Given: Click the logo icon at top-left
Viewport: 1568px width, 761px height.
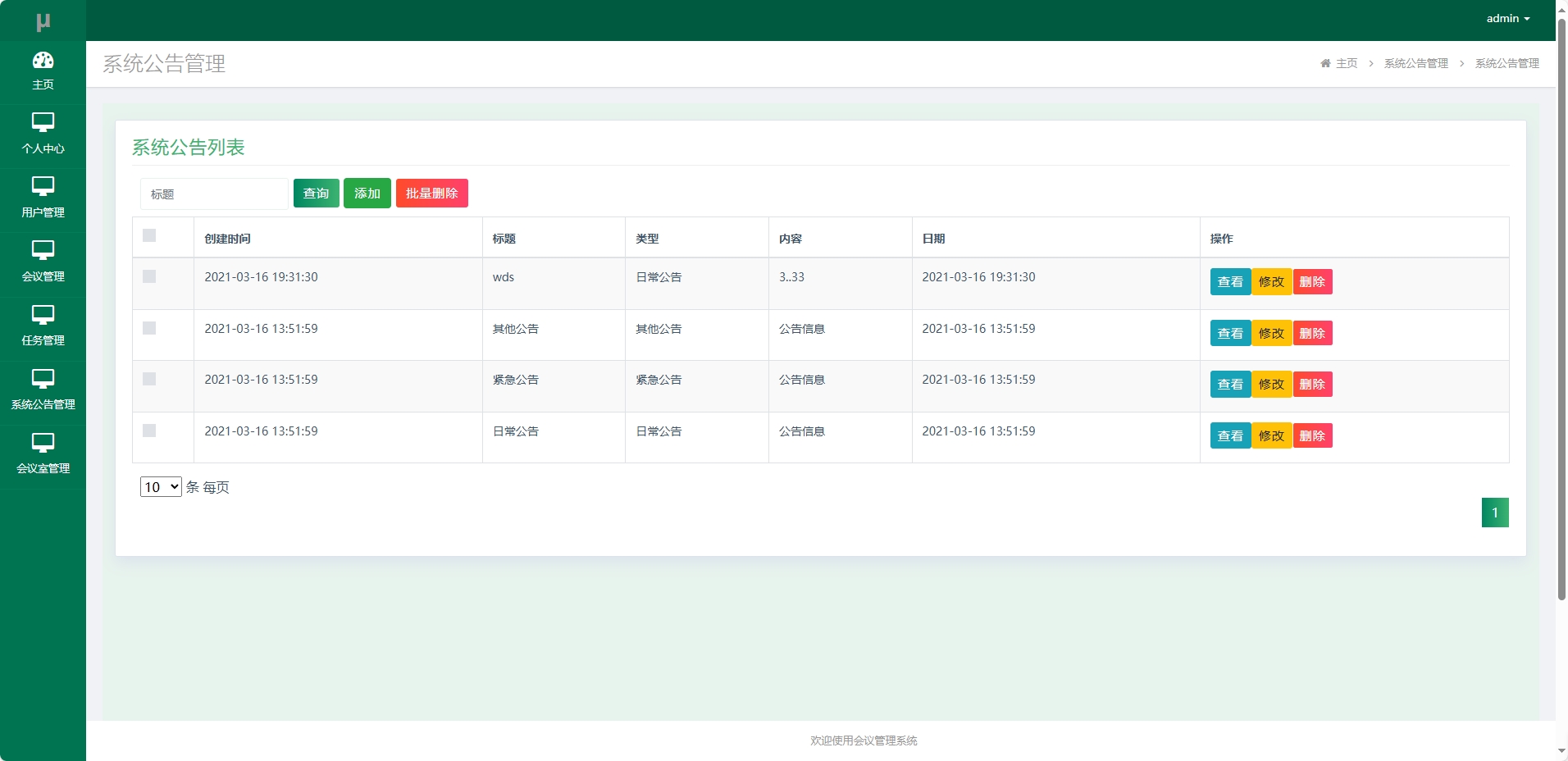Looking at the screenshot, I should (43, 22).
